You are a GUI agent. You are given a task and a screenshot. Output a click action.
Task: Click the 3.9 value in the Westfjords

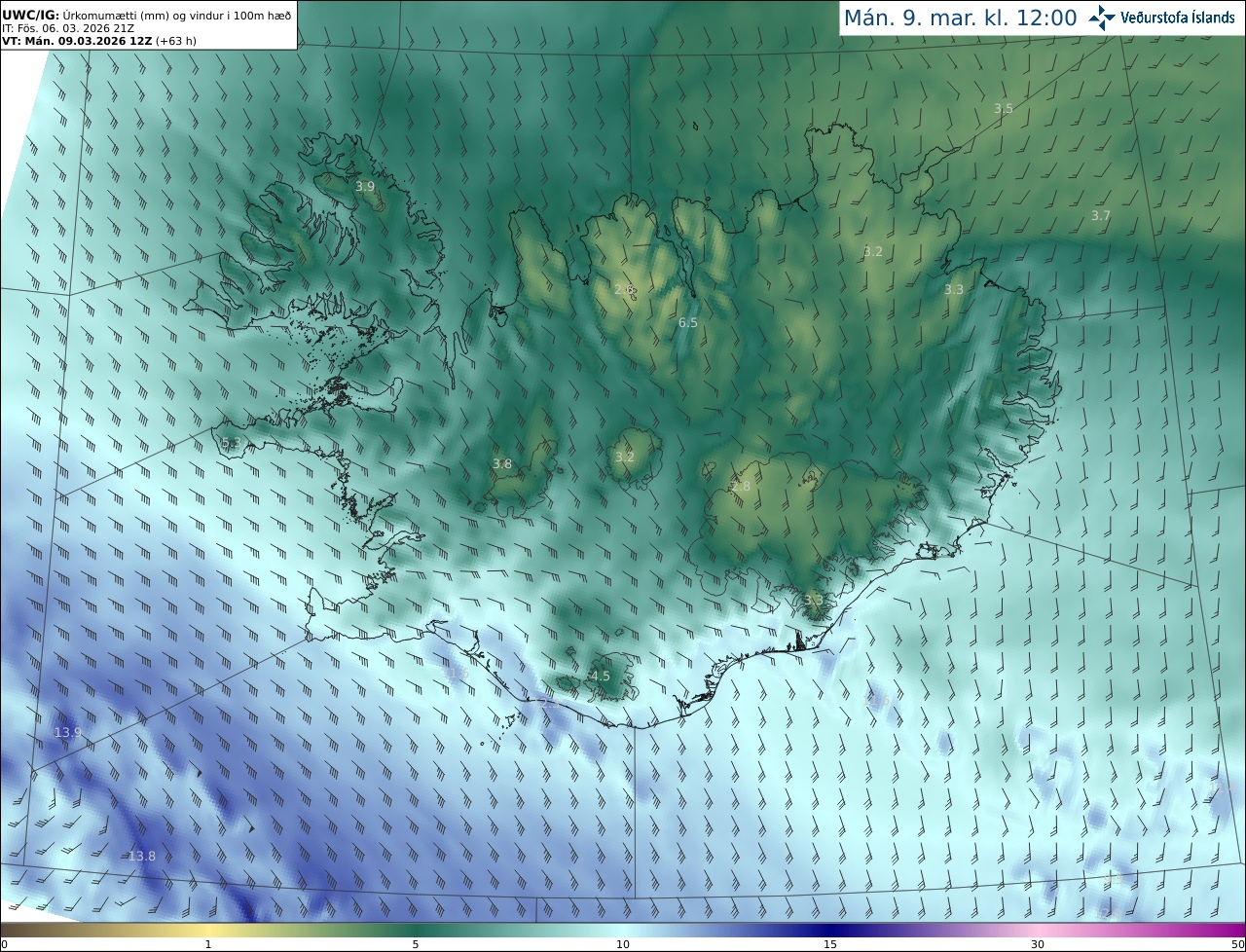coord(365,186)
